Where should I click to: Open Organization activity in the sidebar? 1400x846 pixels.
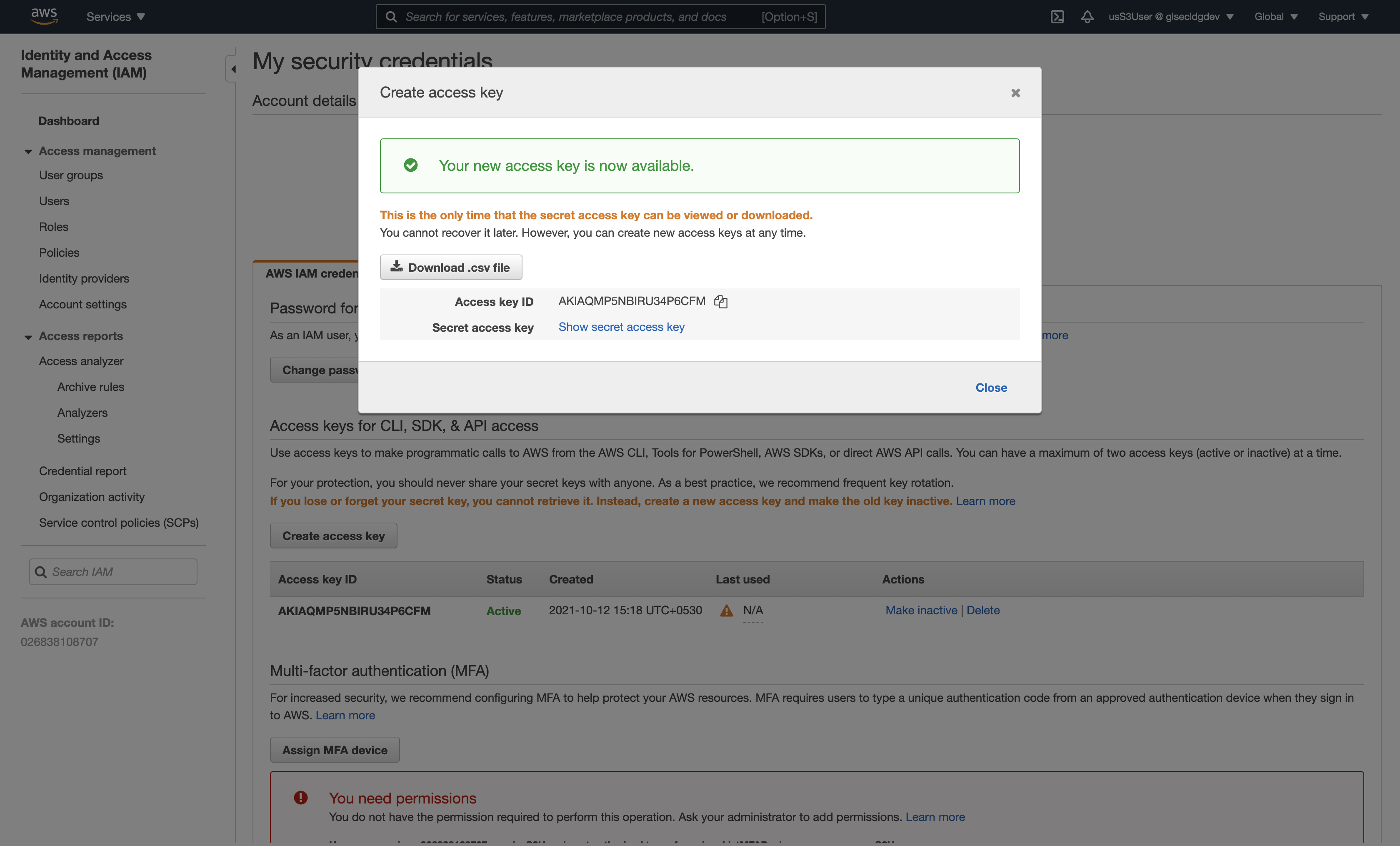[x=92, y=497]
